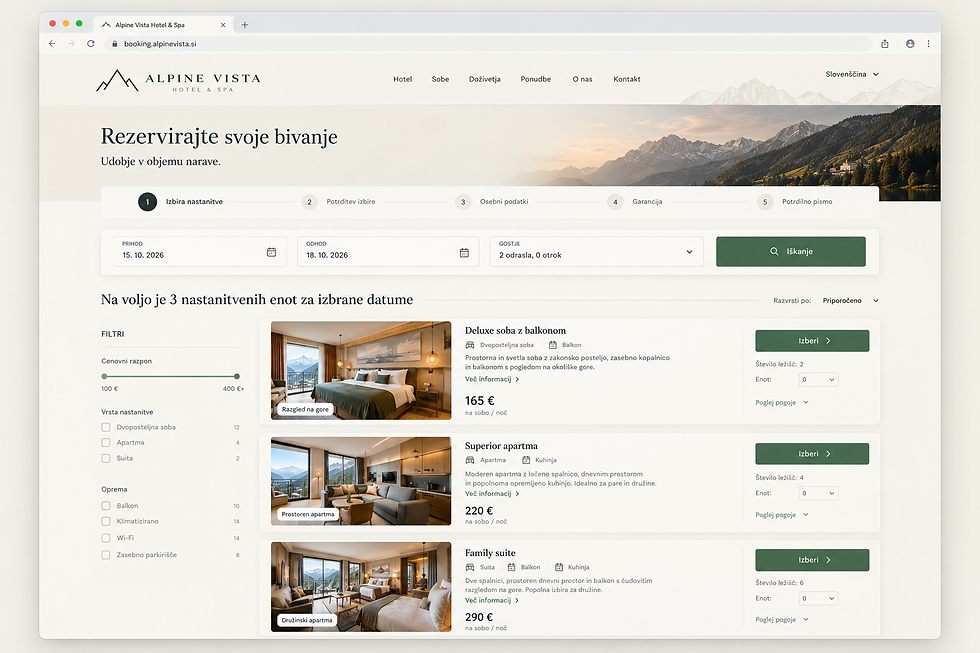Image resolution: width=980 pixels, height=653 pixels.
Task: Open the Doživetja menu item
Action: pyautogui.click(x=484, y=79)
